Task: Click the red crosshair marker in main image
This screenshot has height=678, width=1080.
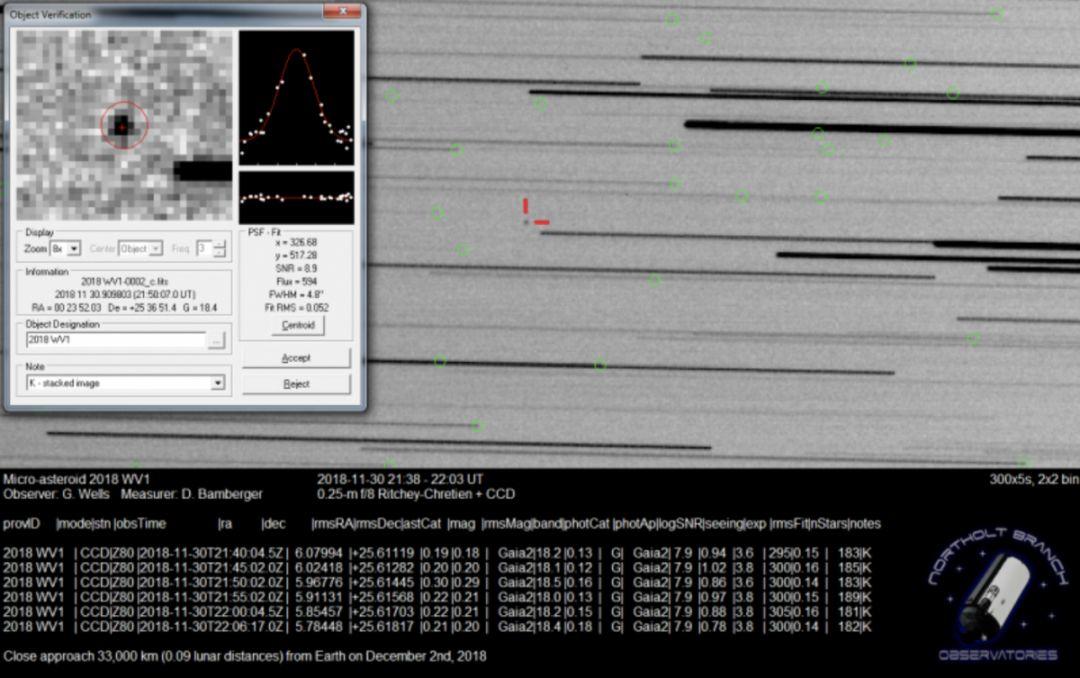Action: point(532,213)
